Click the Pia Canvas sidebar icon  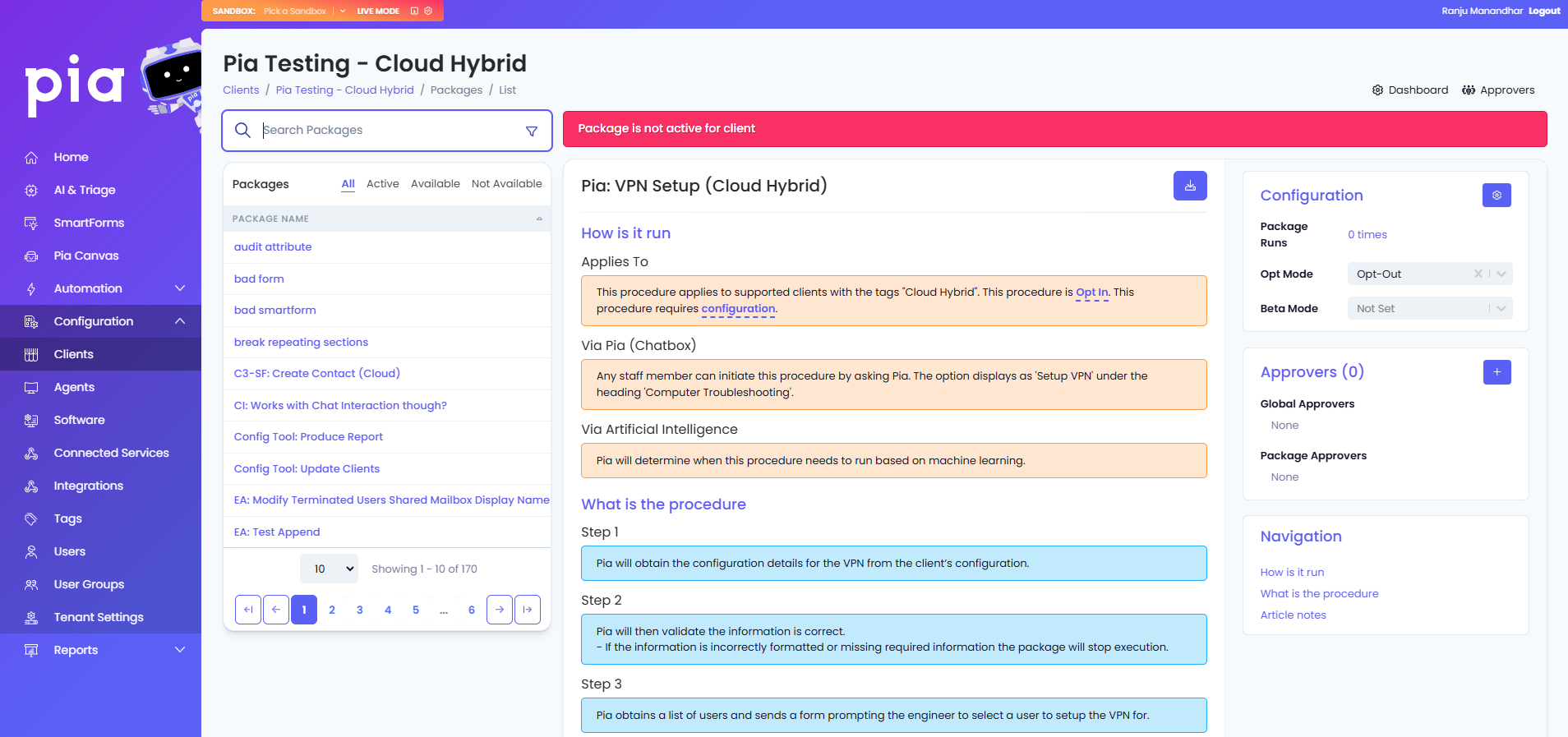click(x=31, y=256)
